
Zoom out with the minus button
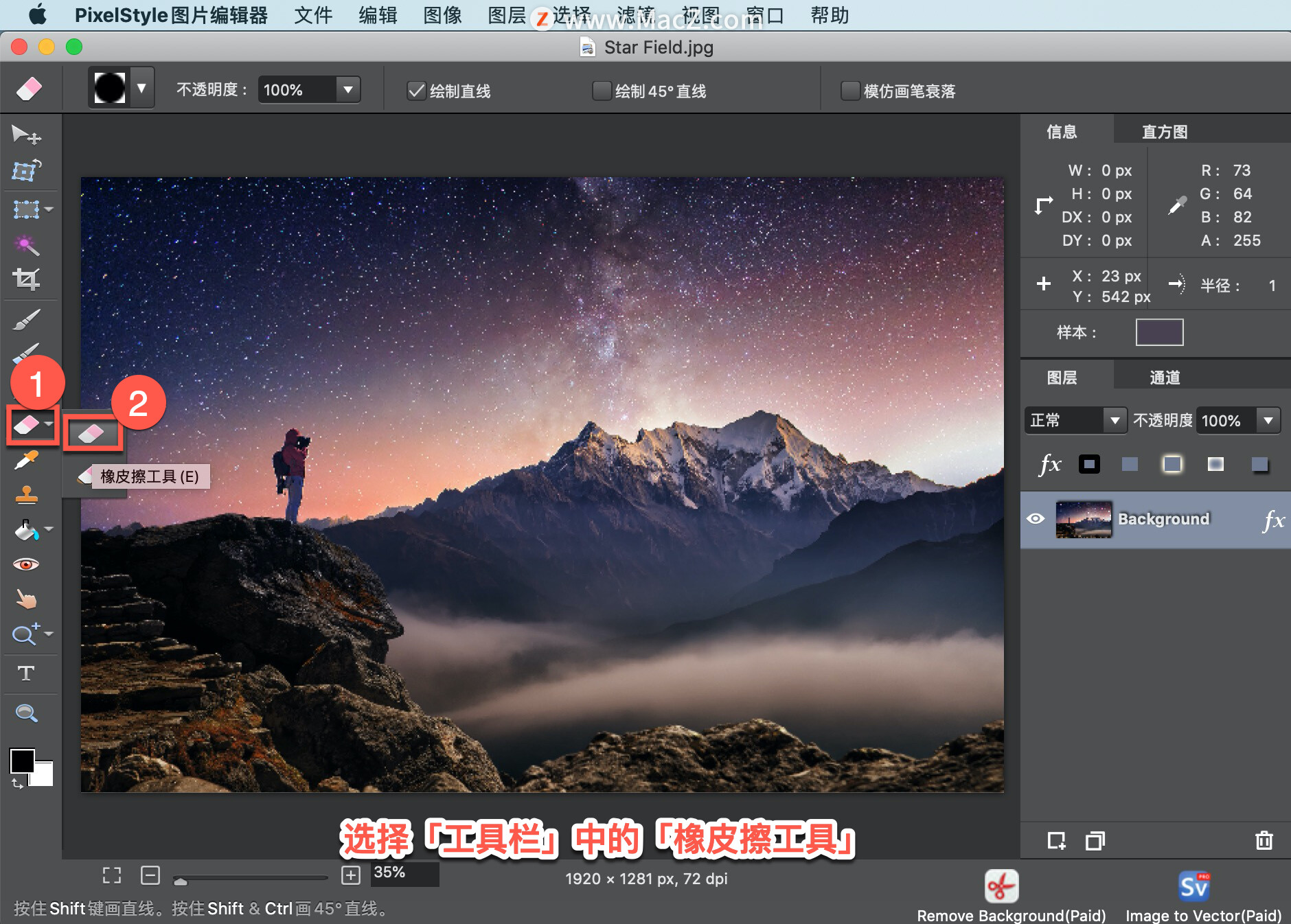[150, 875]
